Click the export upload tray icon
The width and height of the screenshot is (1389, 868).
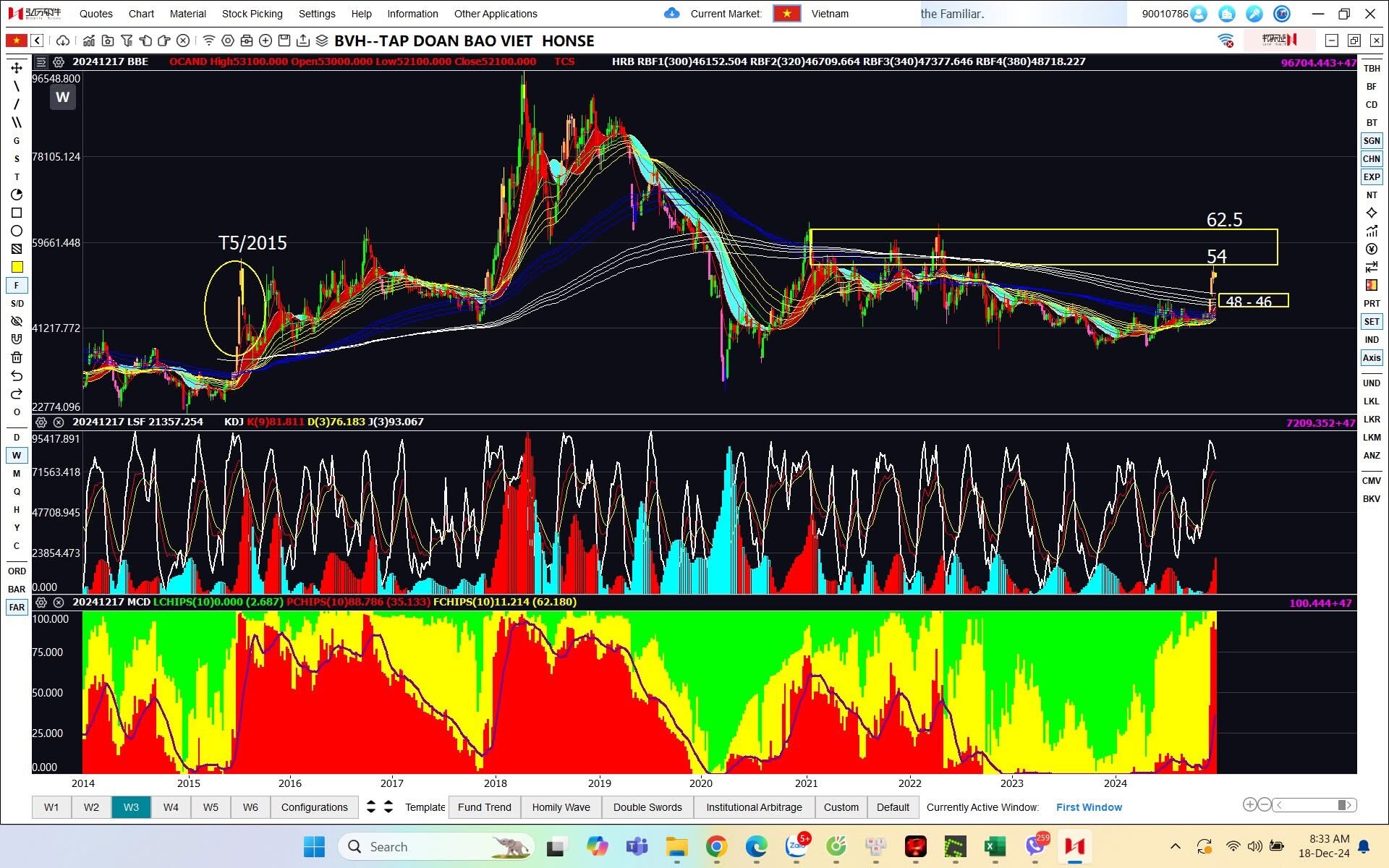(303, 41)
